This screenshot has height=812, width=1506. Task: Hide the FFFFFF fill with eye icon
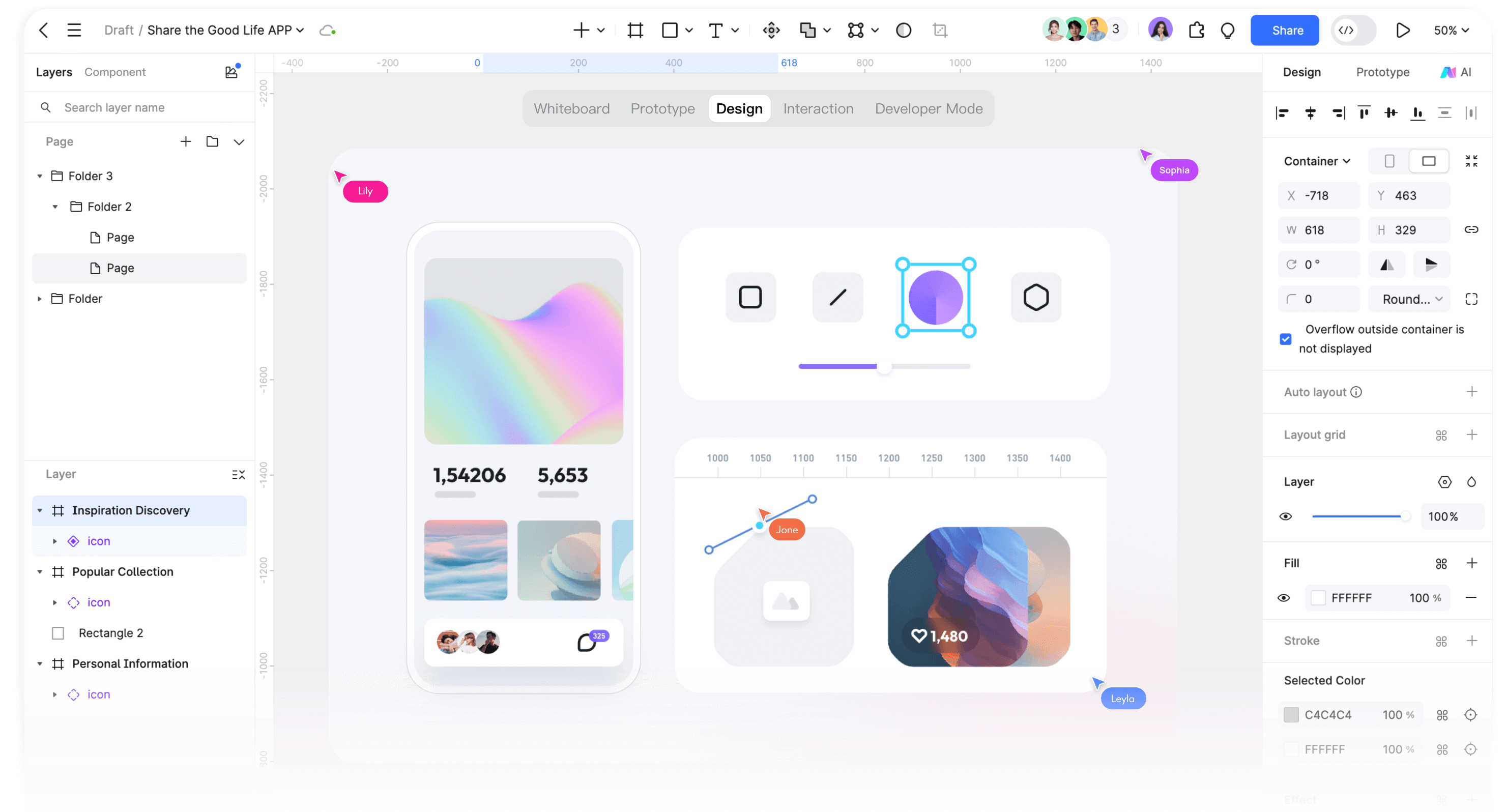coord(1284,597)
